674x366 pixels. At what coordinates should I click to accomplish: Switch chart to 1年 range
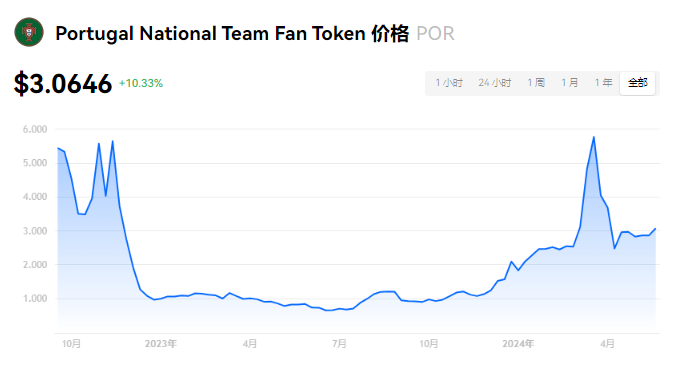pos(603,83)
